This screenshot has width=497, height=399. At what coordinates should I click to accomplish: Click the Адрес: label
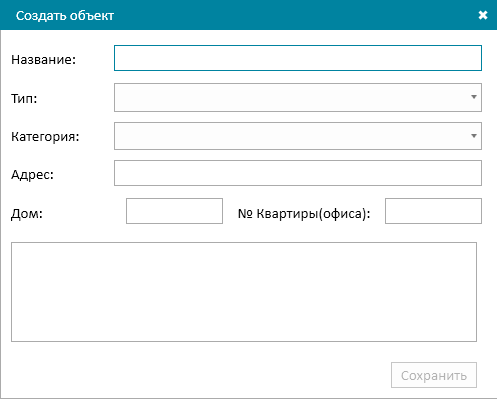(x=32, y=175)
